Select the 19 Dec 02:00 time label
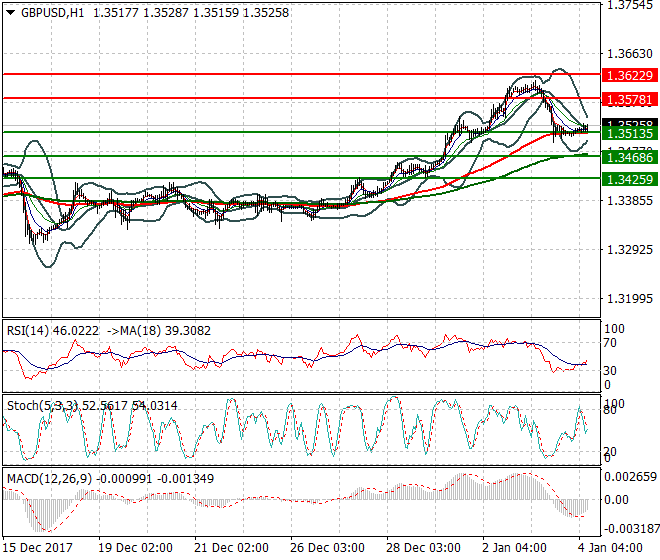660x560 pixels. pyautogui.click(x=136, y=548)
